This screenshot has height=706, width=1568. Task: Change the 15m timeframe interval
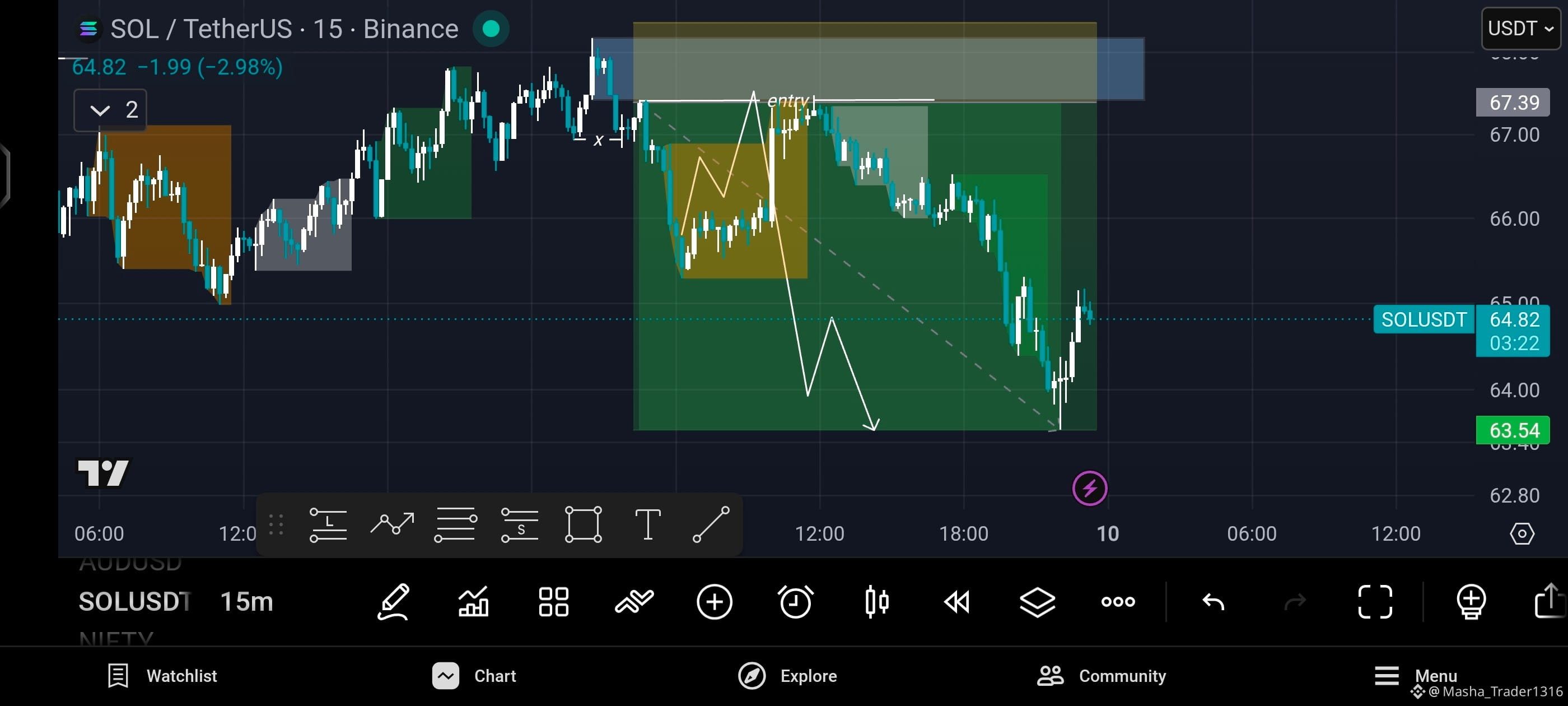click(x=246, y=602)
